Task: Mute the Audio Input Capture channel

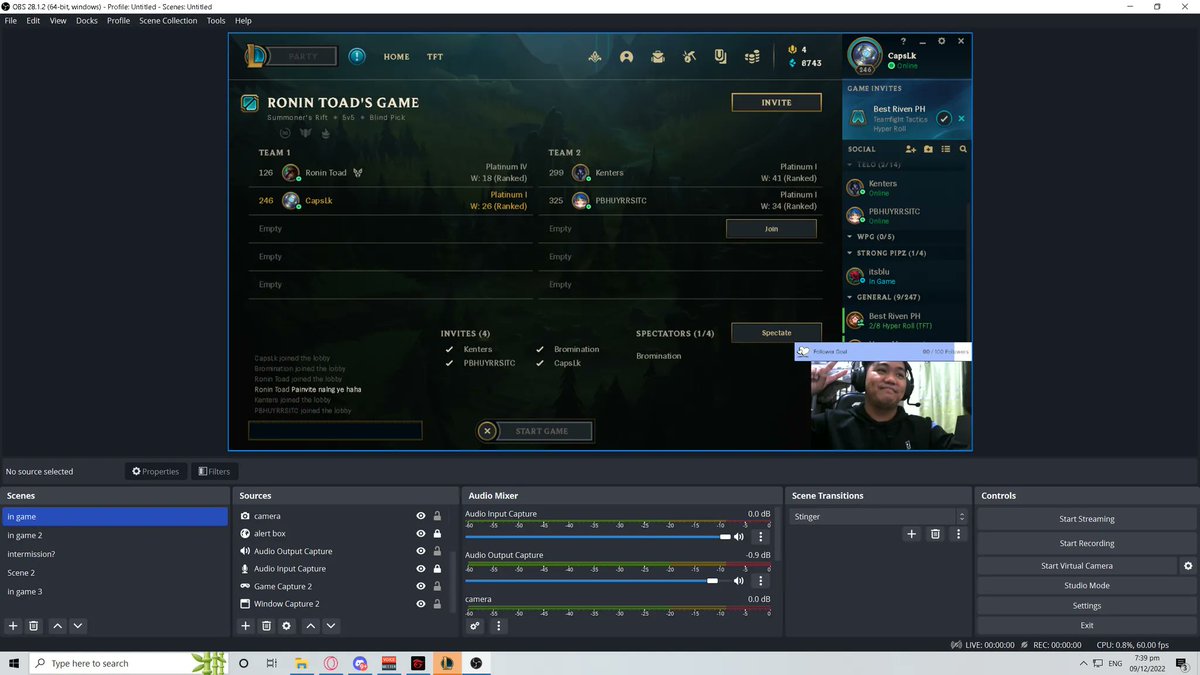Action: [x=739, y=536]
